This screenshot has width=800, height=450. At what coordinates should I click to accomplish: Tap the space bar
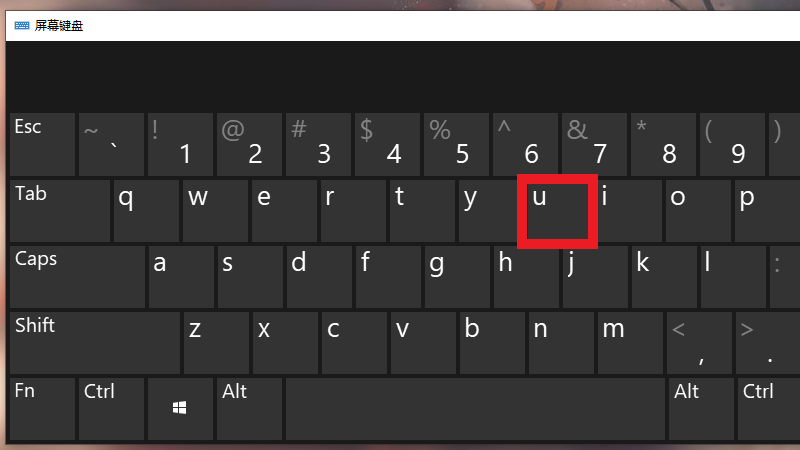tap(475, 409)
